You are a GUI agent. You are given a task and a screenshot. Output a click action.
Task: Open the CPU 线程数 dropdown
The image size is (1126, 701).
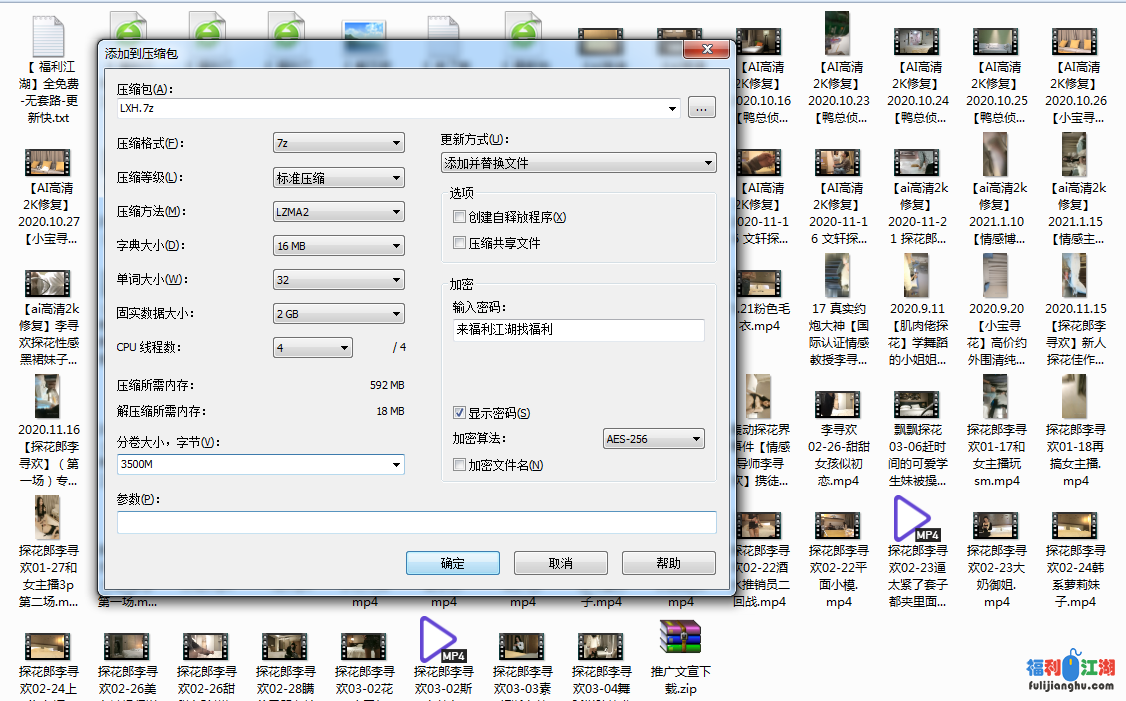pyautogui.click(x=312, y=348)
